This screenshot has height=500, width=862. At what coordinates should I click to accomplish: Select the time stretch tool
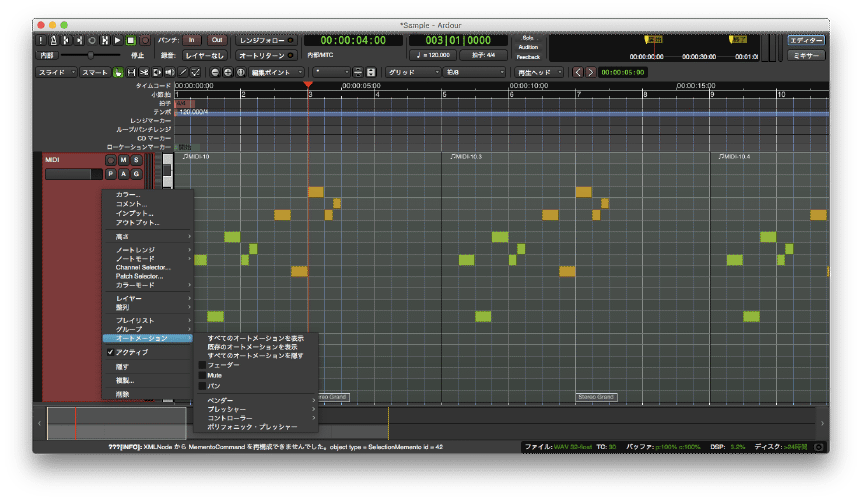(x=157, y=73)
